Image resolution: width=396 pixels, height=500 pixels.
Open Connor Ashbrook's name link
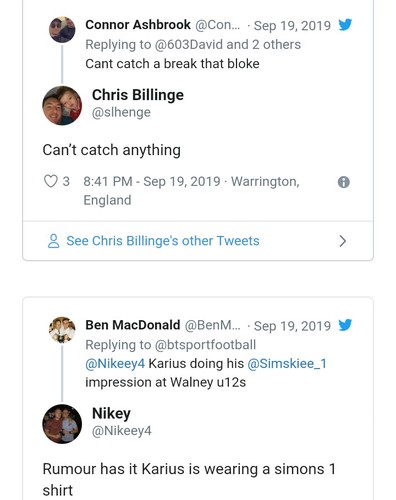[x=138, y=25]
